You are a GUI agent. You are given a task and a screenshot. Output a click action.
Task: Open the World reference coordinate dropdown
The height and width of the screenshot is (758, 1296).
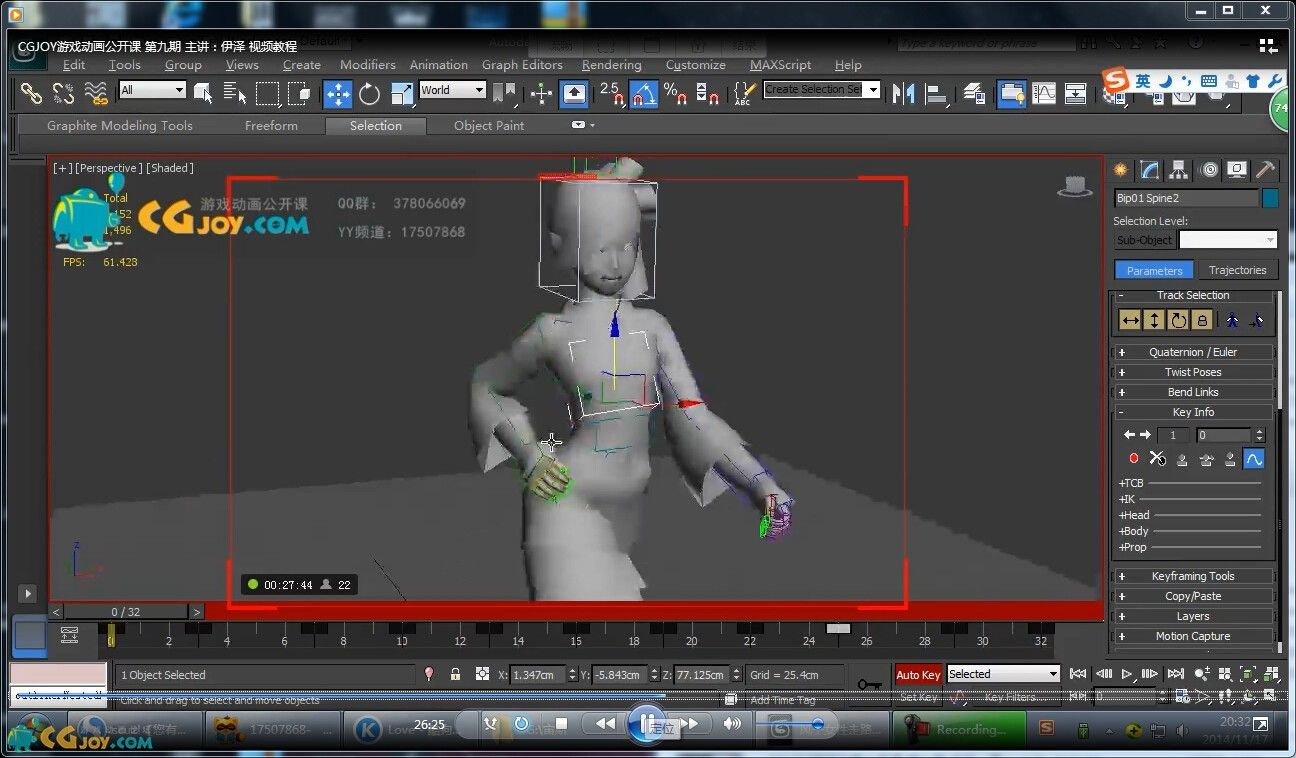(453, 90)
